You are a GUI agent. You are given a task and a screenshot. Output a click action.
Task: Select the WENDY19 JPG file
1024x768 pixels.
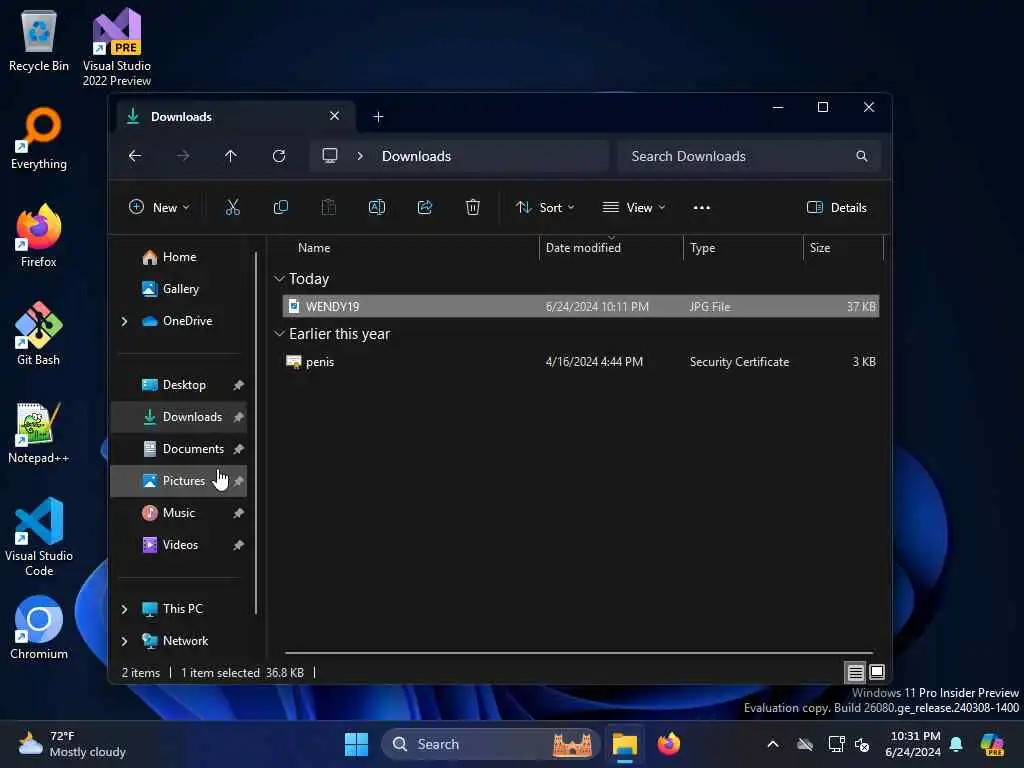(x=581, y=306)
